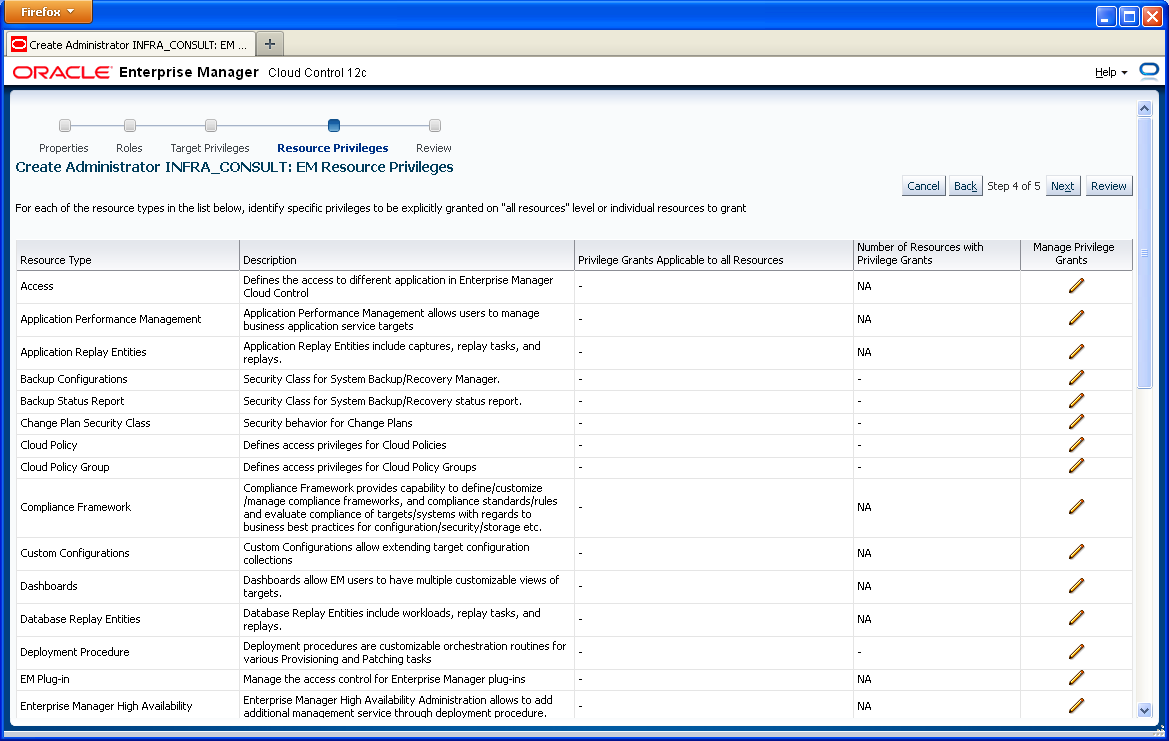
Task: Edit Dashboards privilege grants
Action: 1076,586
